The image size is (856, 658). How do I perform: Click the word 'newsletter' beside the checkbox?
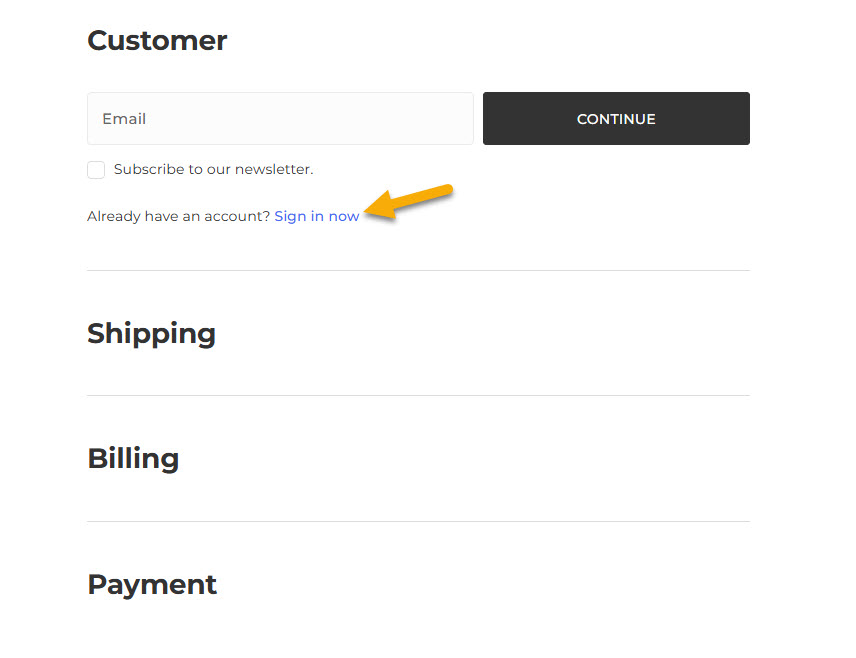(x=275, y=170)
